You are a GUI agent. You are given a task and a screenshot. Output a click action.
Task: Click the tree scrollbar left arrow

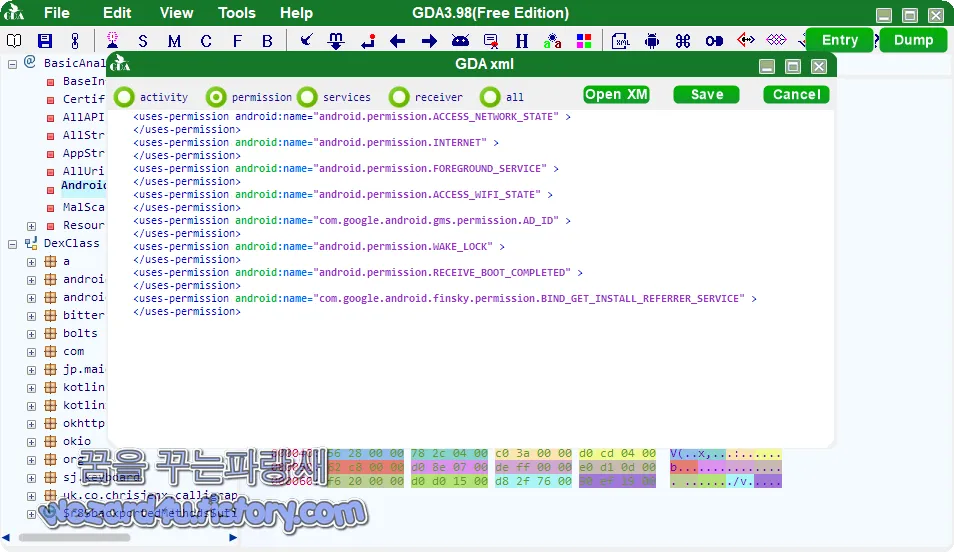6,537
